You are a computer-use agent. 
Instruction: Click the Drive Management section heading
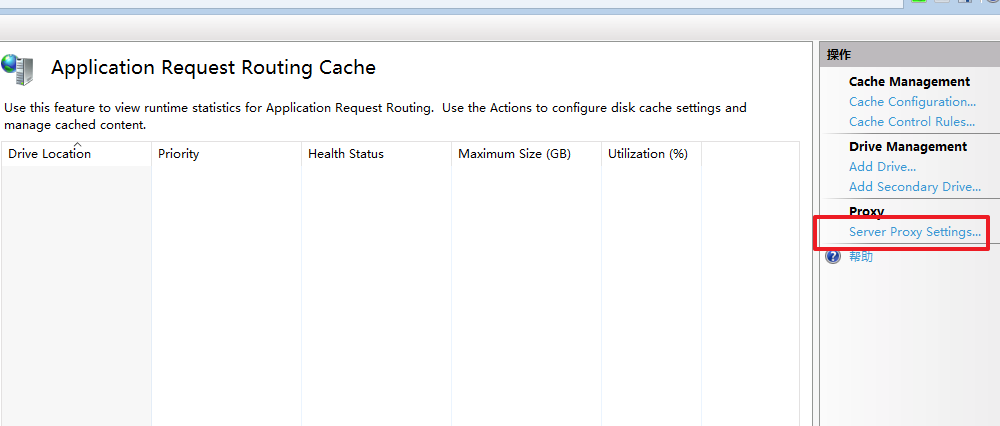pos(908,147)
